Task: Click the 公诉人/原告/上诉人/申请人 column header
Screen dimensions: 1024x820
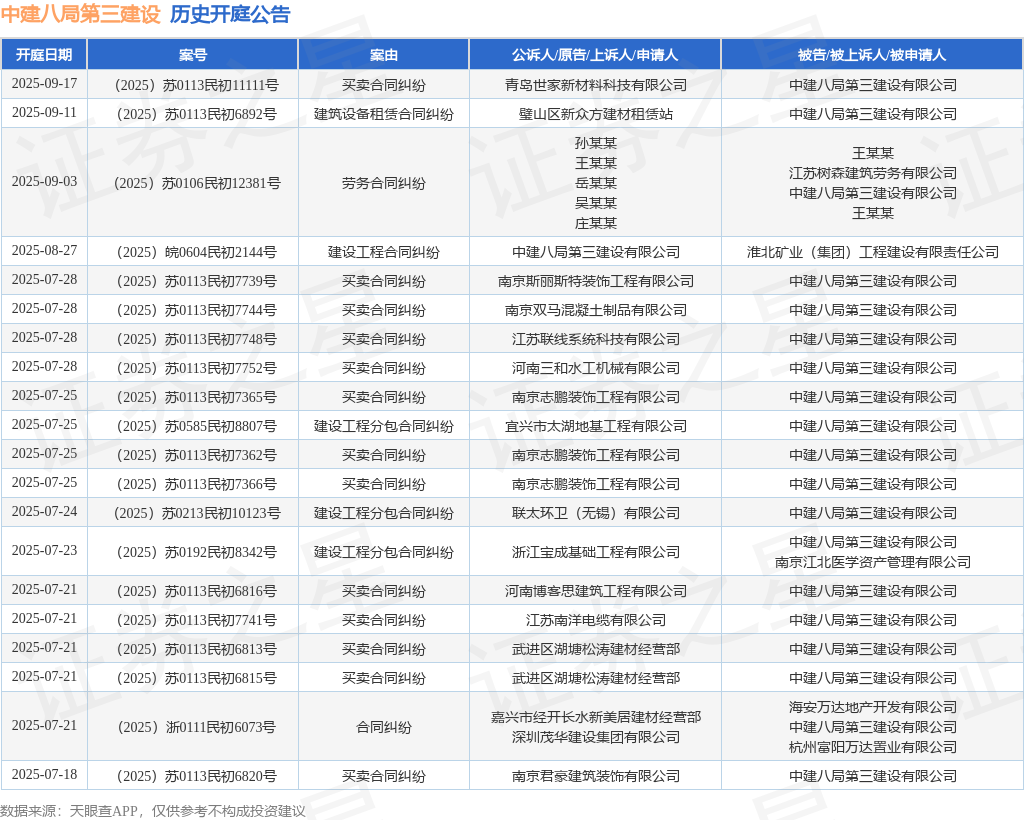Action: [x=595, y=55]
